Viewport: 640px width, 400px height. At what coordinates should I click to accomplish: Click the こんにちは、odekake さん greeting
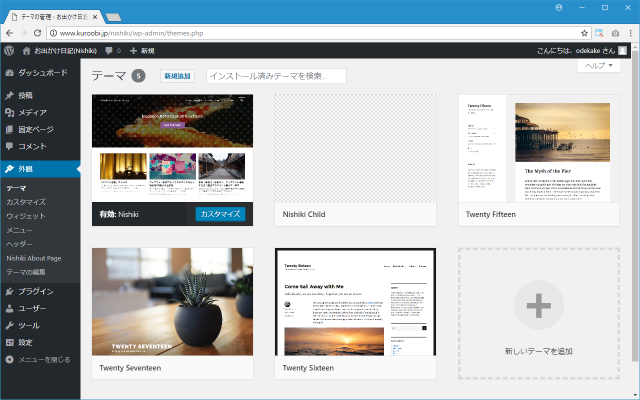(576, 51)
